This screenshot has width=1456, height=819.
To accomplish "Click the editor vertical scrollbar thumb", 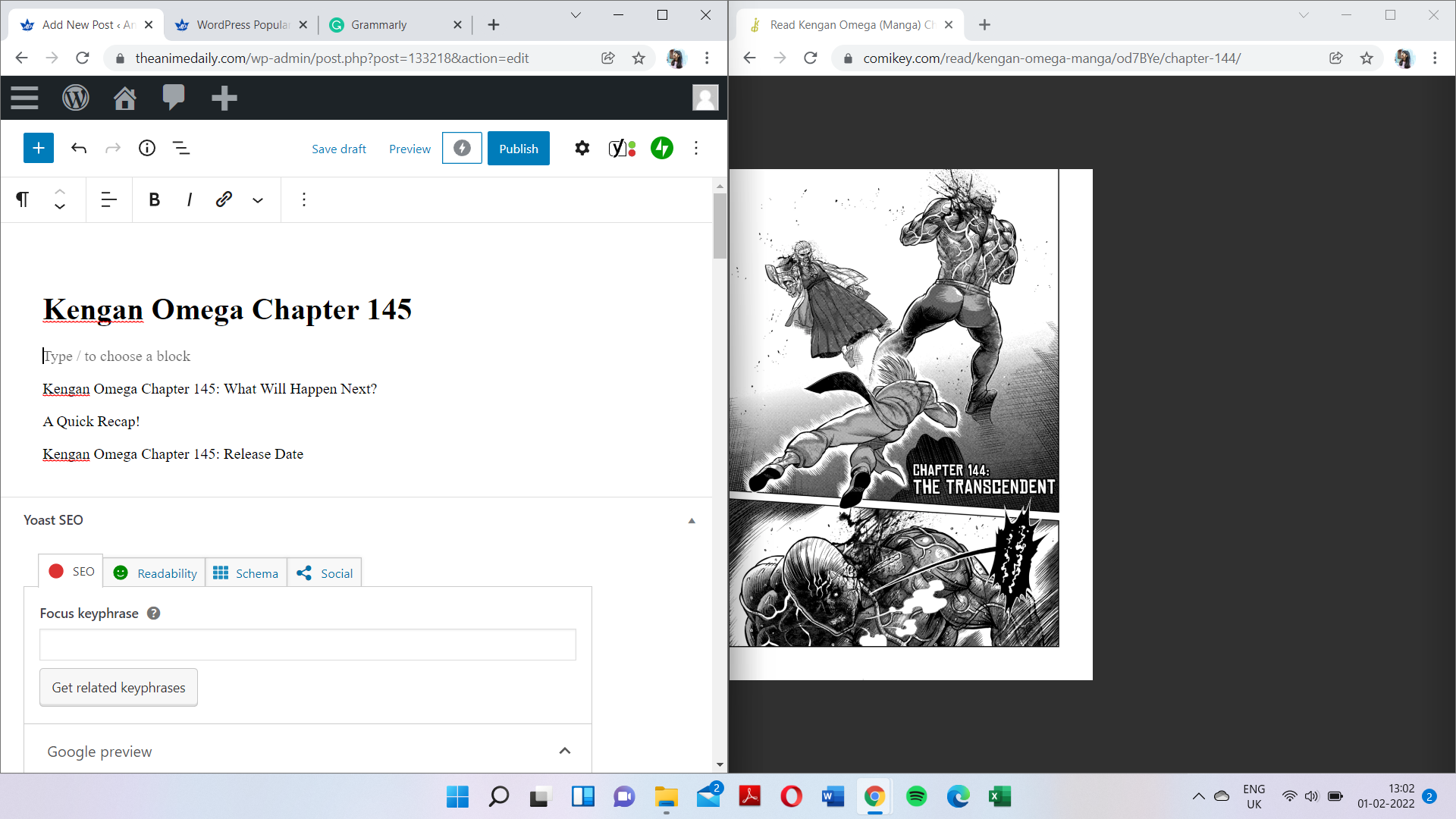I will (x=720, y=226).
